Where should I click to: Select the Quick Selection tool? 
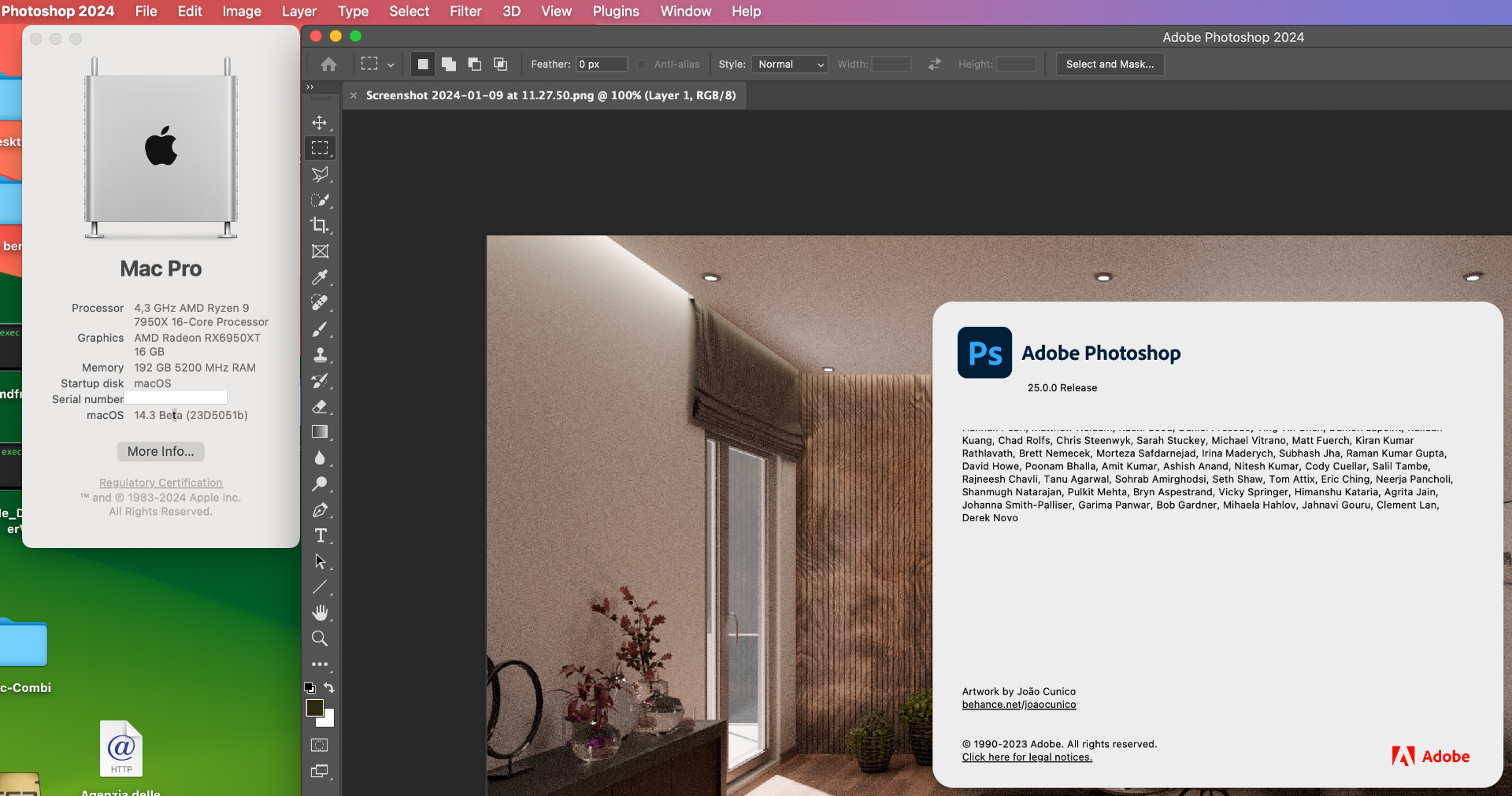[320, 200]
